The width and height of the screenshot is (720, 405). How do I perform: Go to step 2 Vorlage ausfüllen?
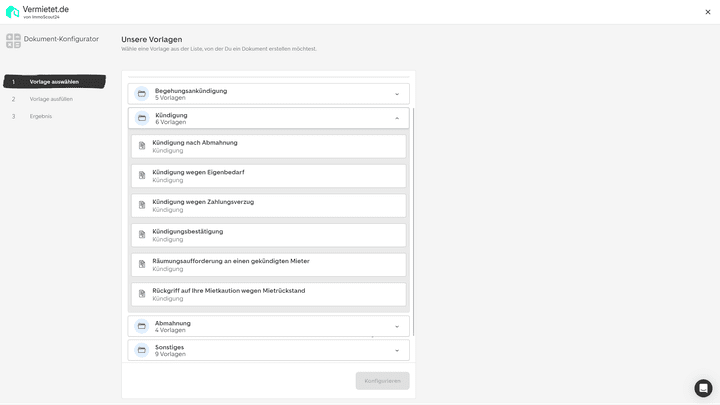pos(51,99)
